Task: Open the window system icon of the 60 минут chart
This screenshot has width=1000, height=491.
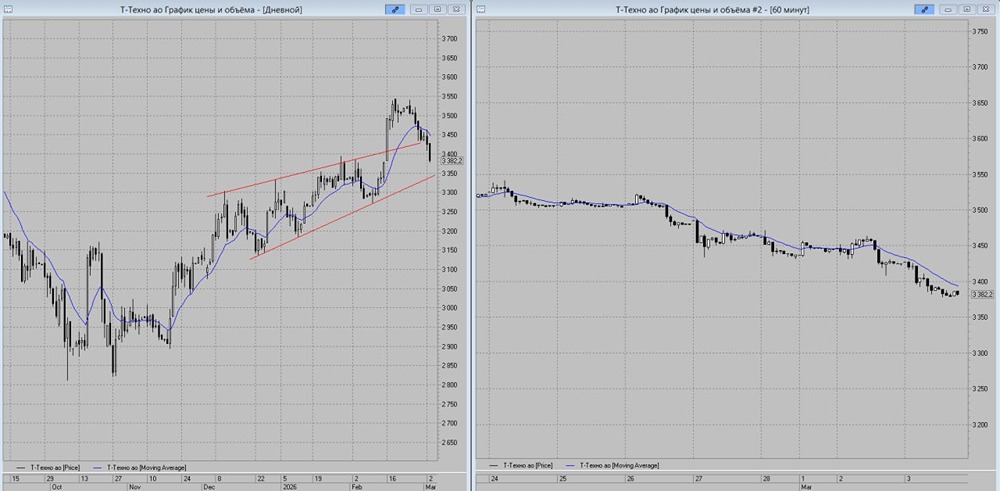Action: point(482,9)
